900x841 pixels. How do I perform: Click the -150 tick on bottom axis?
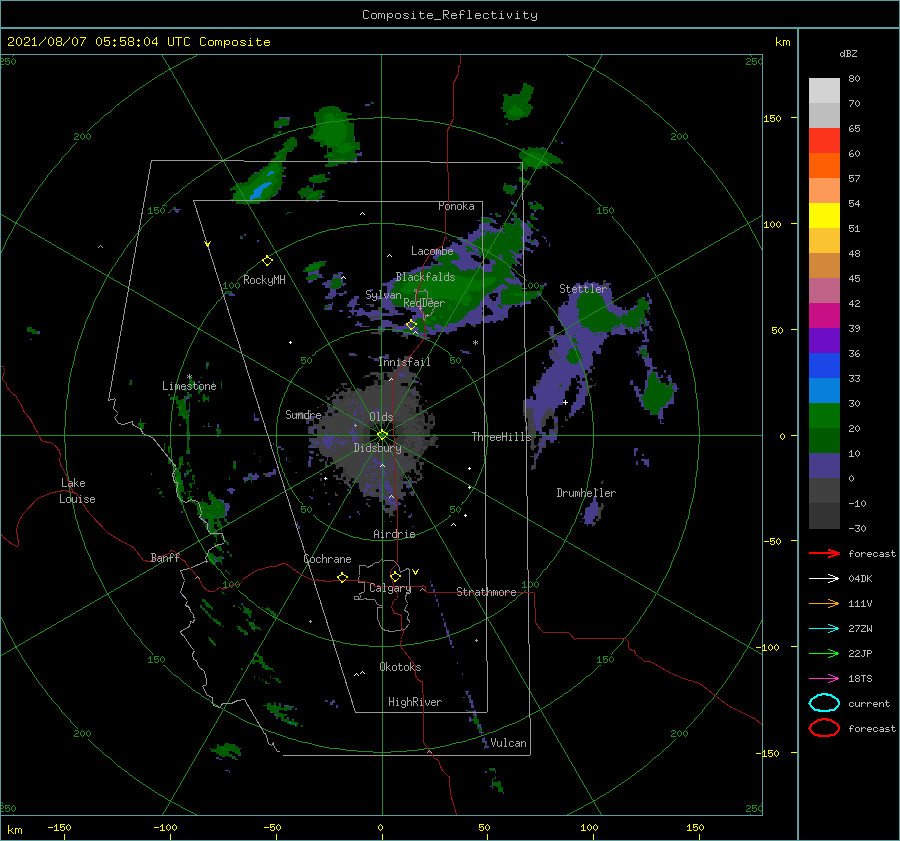point(59,827)
